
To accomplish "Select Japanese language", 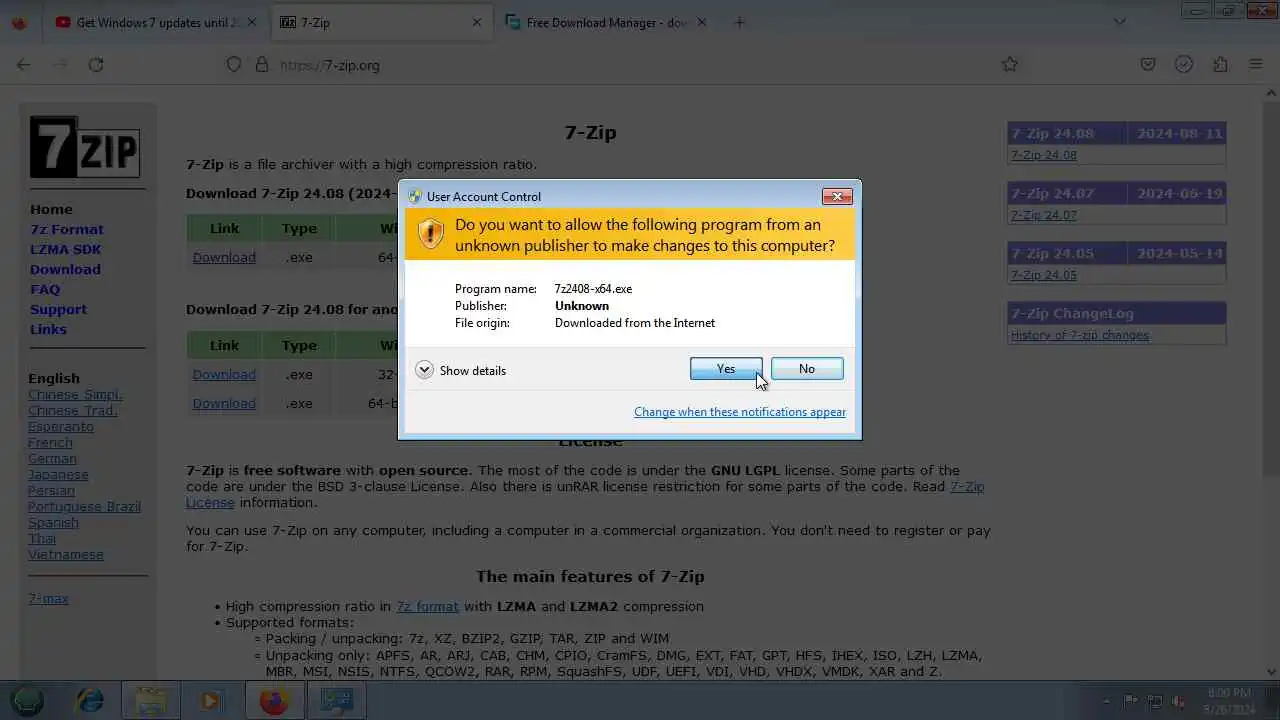I will pos(58,474).
